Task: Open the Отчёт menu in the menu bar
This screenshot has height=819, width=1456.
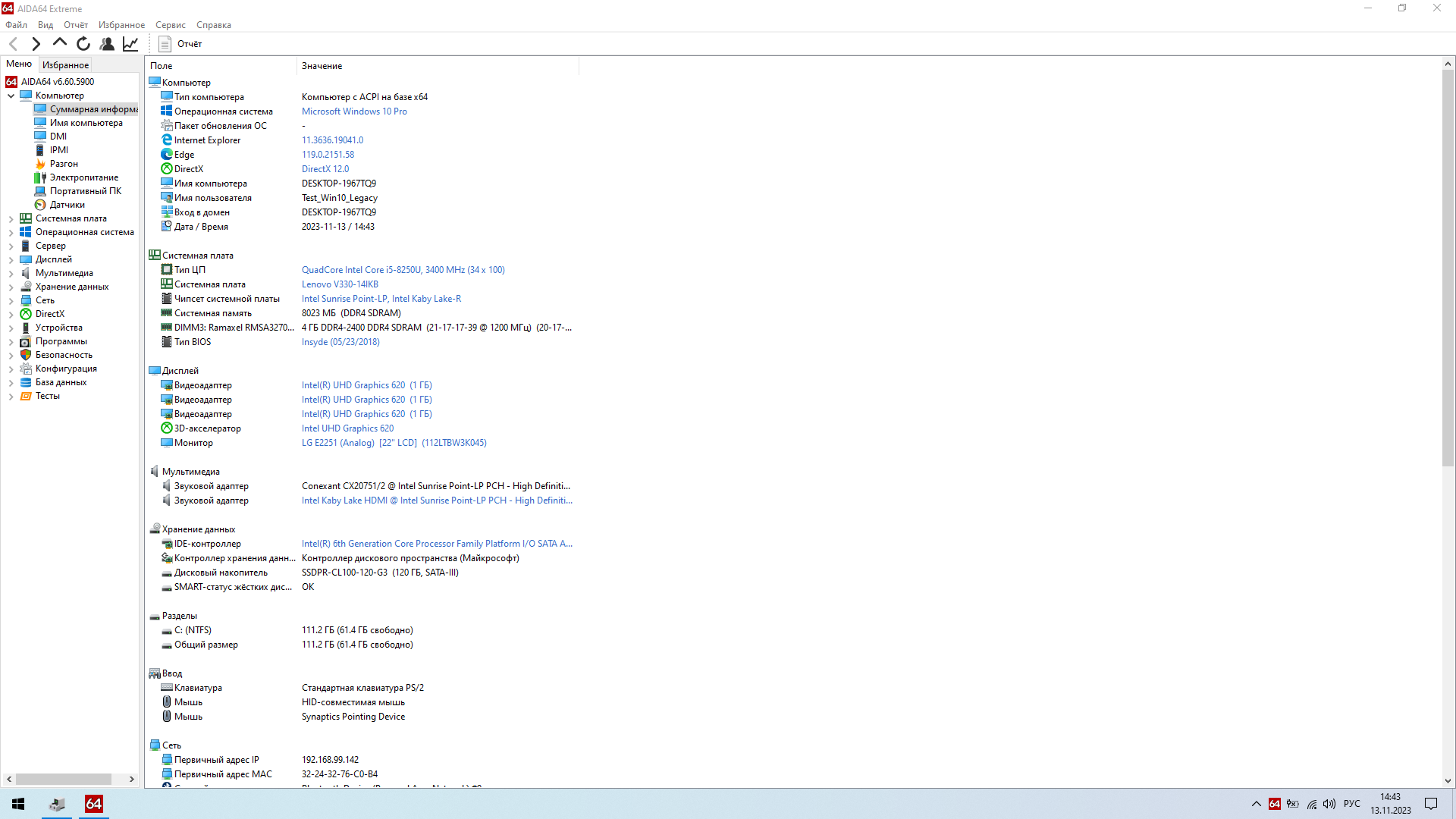Action: coord(76,25)
